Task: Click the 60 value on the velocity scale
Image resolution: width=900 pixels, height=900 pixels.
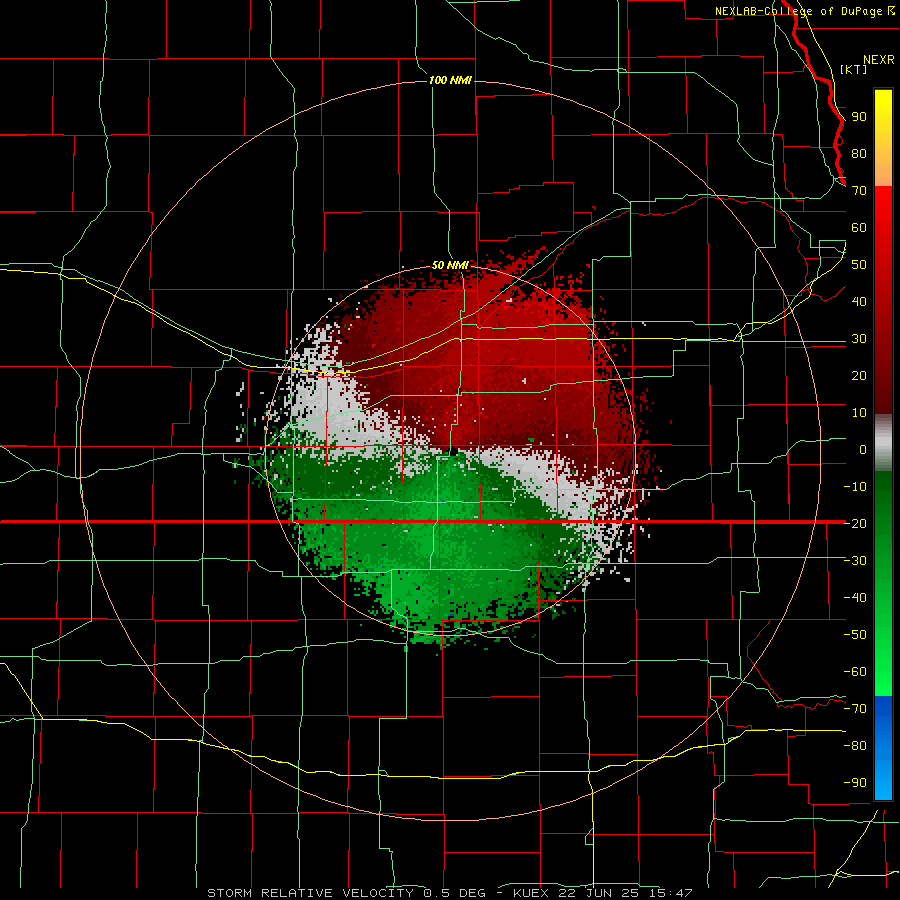Action: click(x=859, y=228)
